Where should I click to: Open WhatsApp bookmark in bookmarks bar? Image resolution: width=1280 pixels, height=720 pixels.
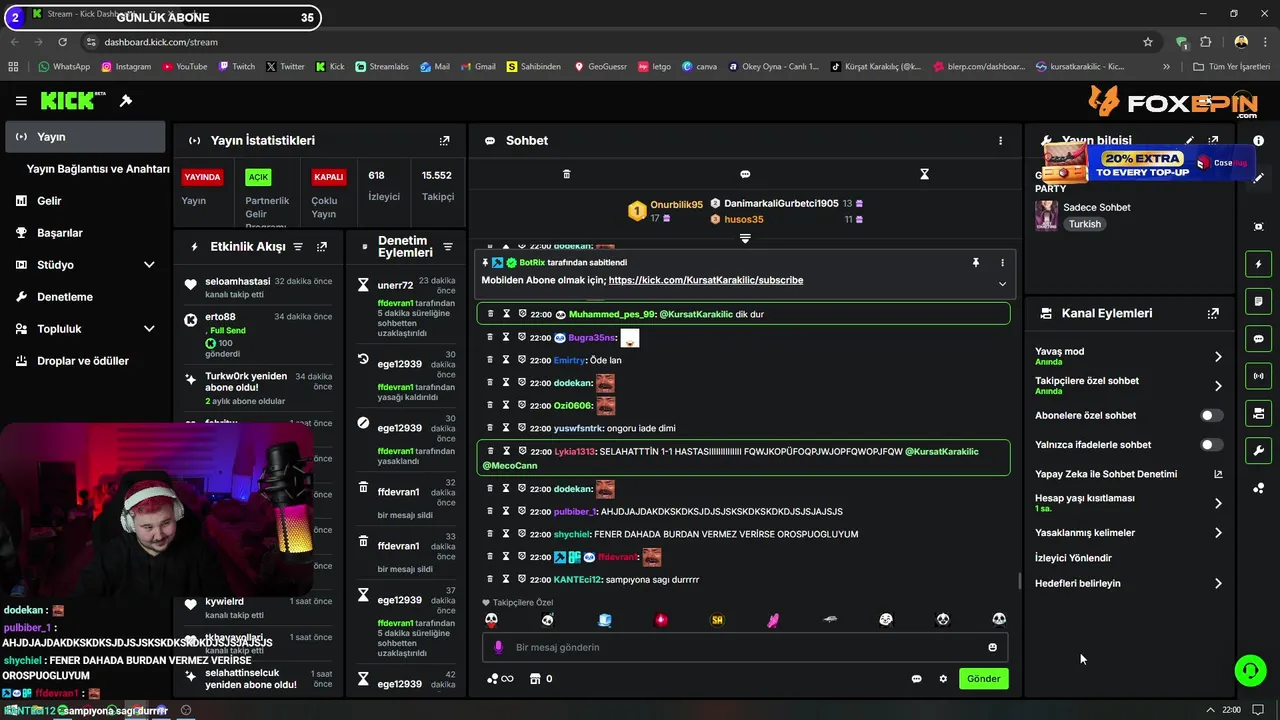(64, 67)
